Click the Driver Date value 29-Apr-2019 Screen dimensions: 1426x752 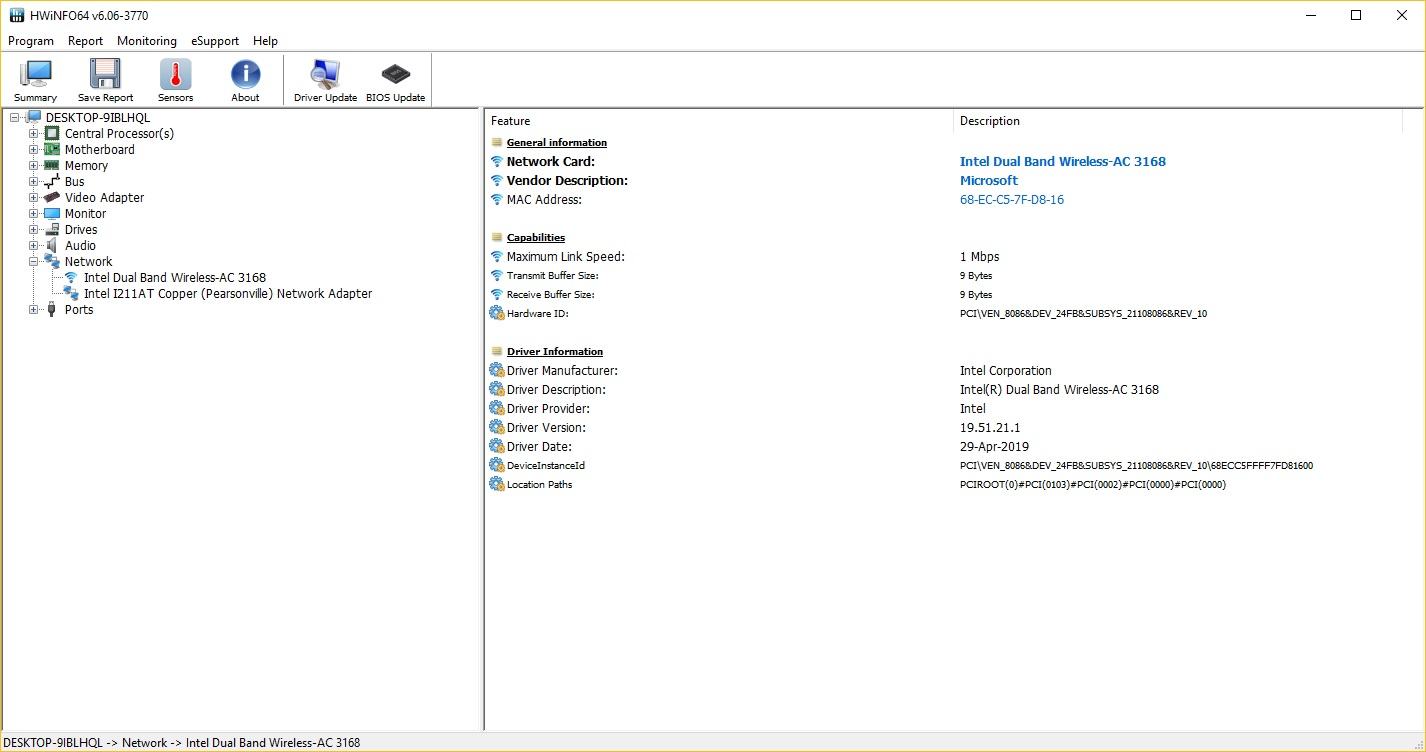[994, 446]
